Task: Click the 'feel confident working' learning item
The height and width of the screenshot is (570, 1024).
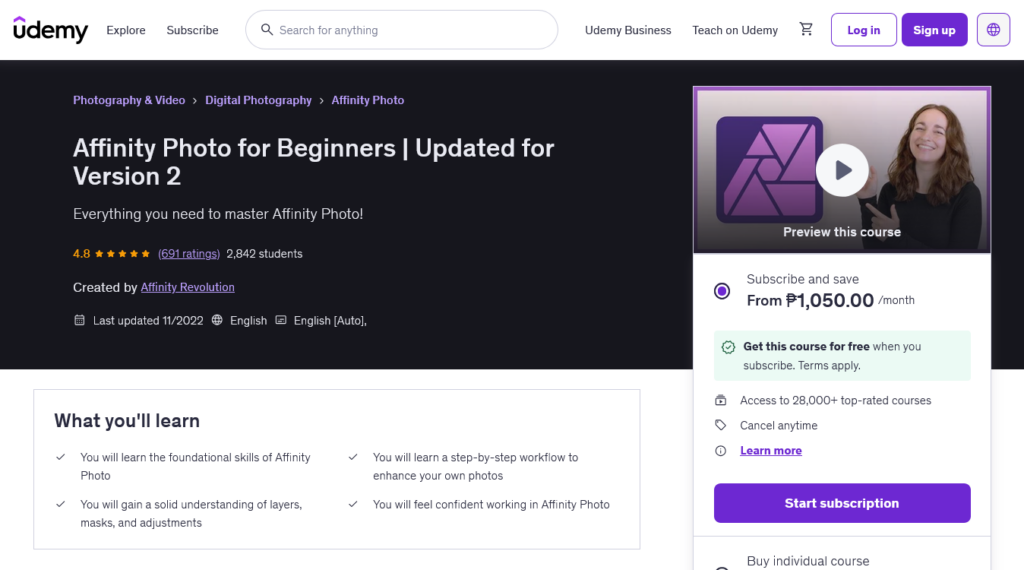Action: coord(491,504)
